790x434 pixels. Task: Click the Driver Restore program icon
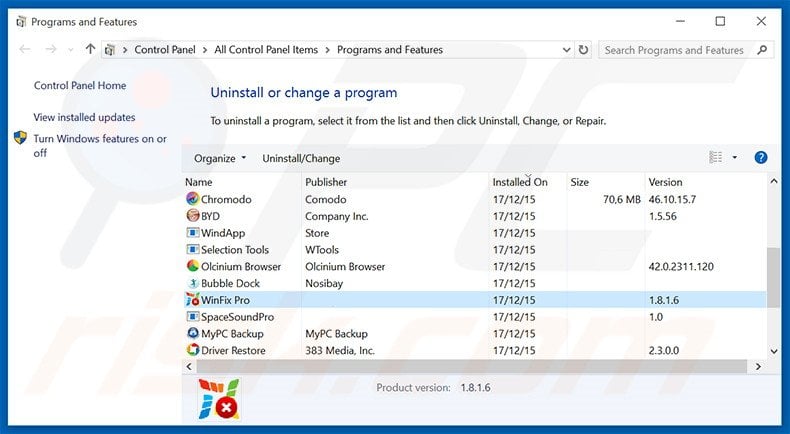[192, 350]
